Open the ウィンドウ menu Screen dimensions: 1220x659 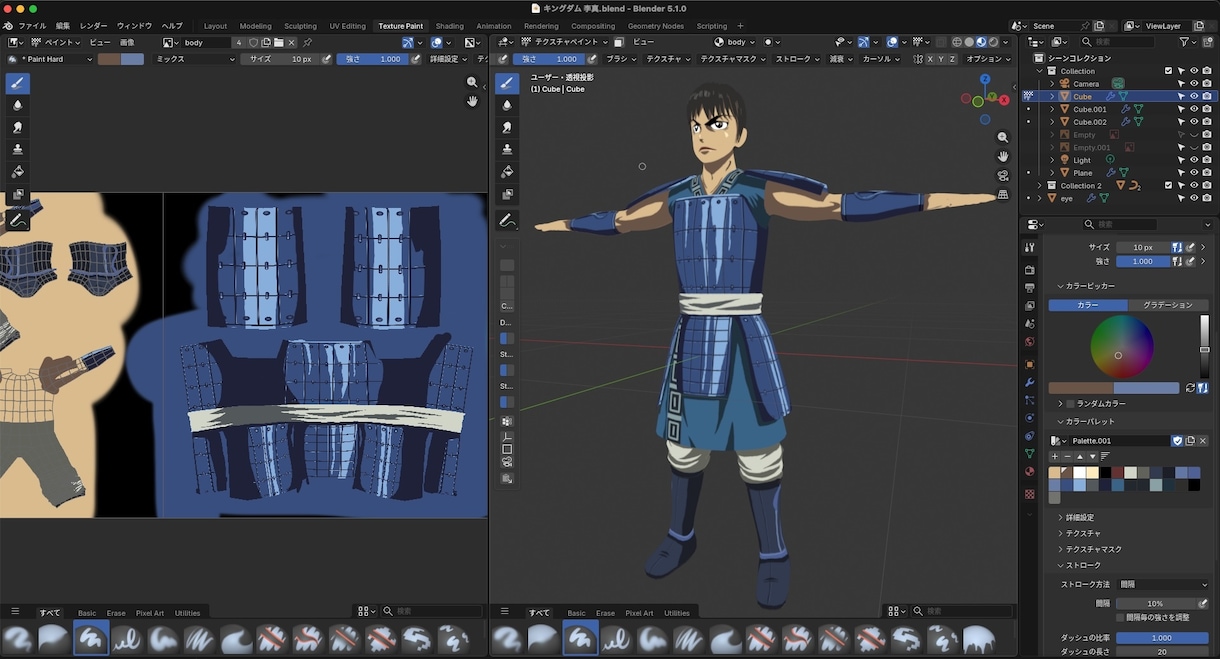click(134, 25)
